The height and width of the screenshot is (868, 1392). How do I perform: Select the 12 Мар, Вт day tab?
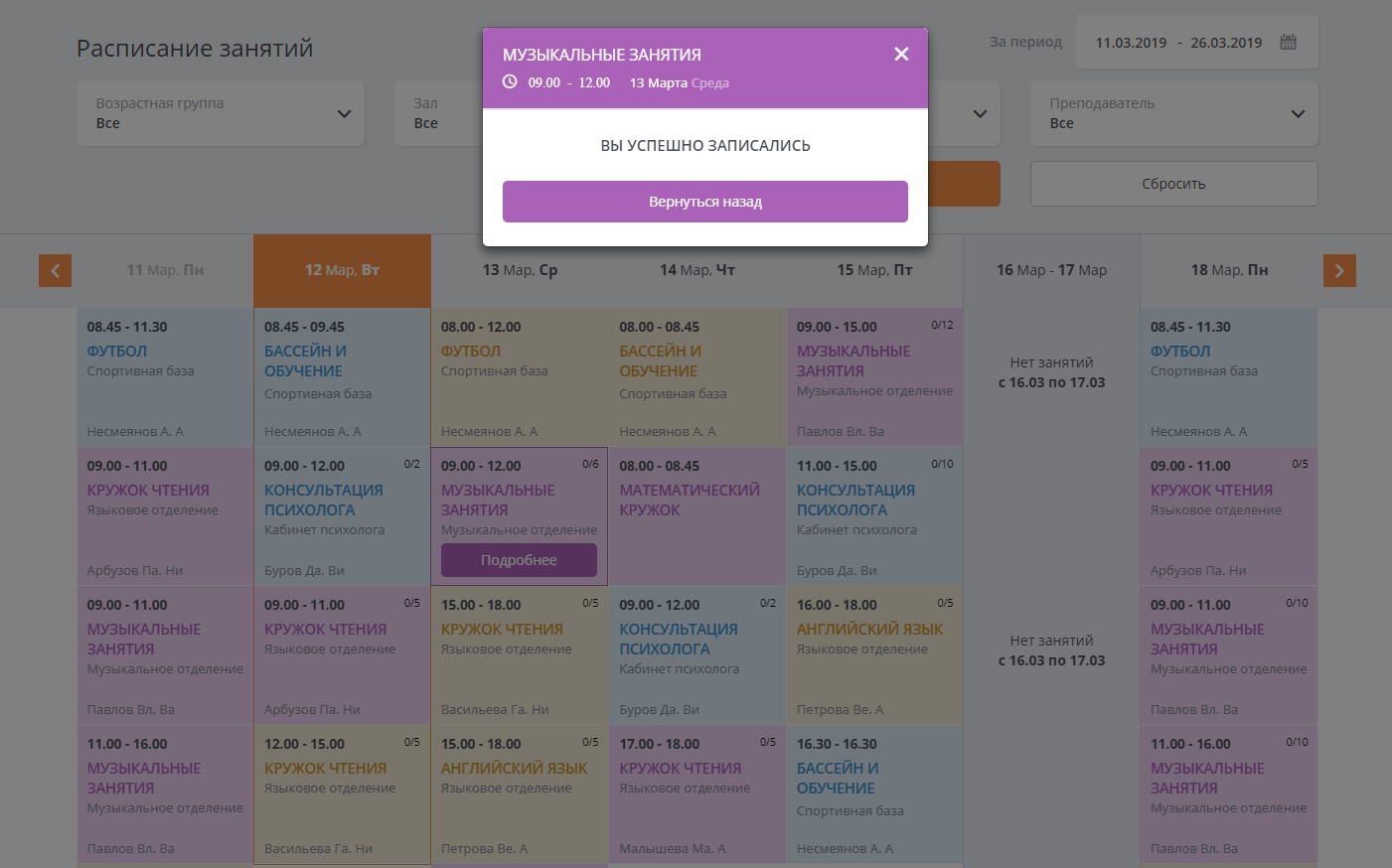(x=342, y=270)
